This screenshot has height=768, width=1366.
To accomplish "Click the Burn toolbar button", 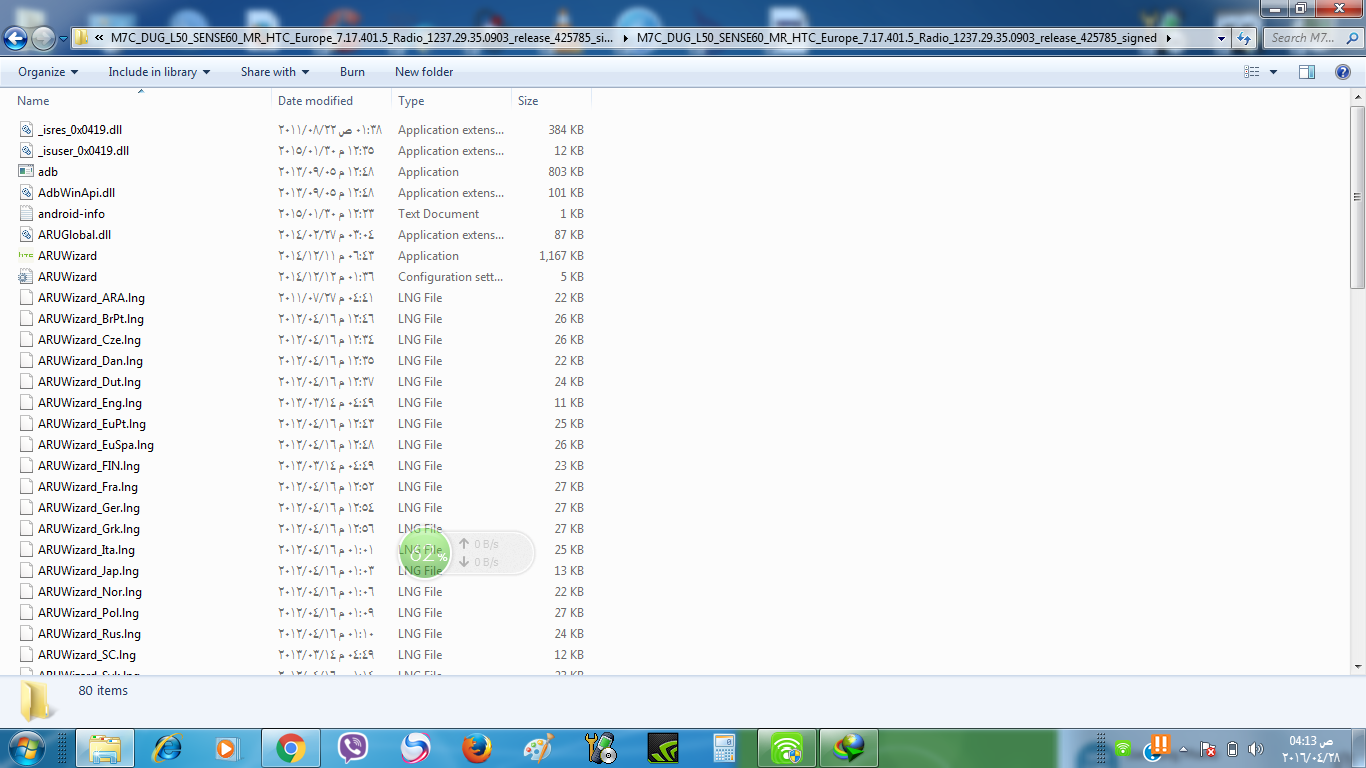I will (352, 72).
